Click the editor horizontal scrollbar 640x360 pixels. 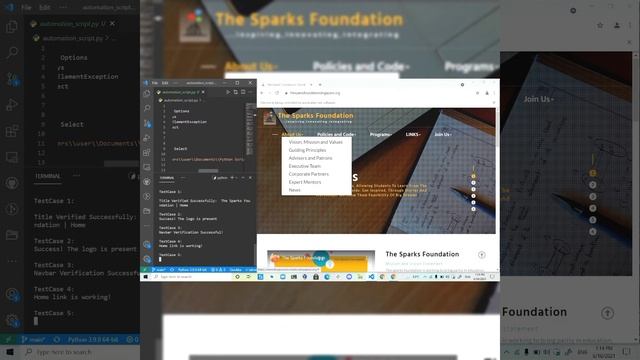[208, 171]
